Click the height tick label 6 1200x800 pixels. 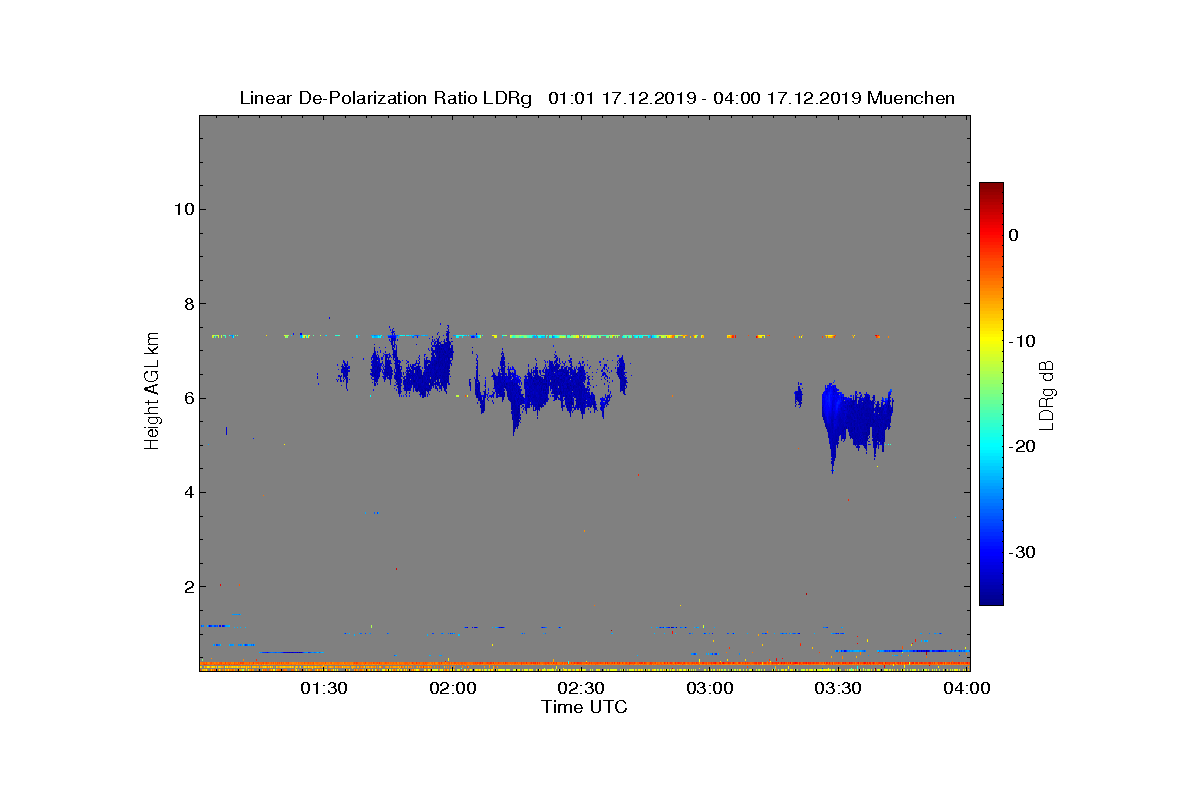tap(187, 398)
